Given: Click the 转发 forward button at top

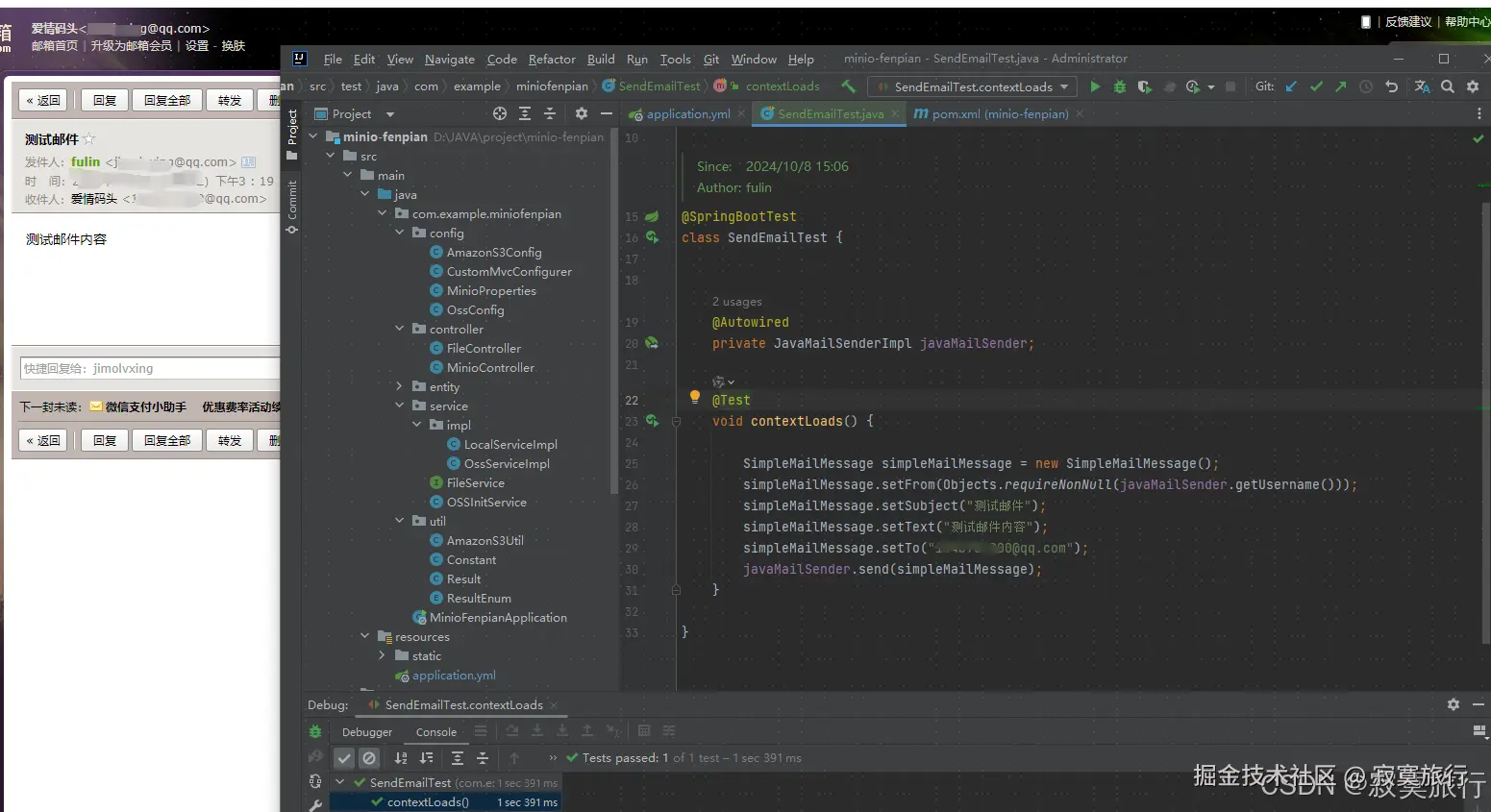Looking at the screenshot, I should click(230, 100).
